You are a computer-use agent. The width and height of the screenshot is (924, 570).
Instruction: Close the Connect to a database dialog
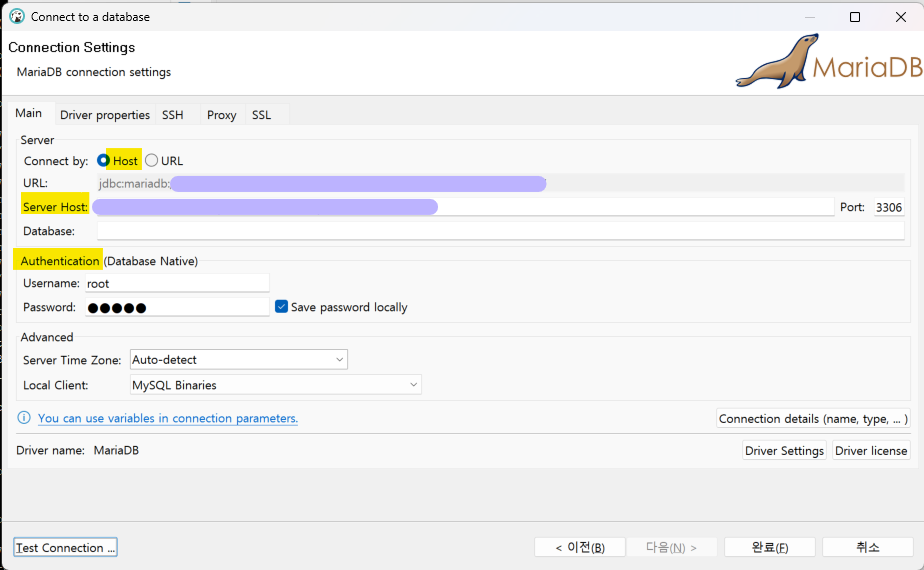tap(900, 17)
